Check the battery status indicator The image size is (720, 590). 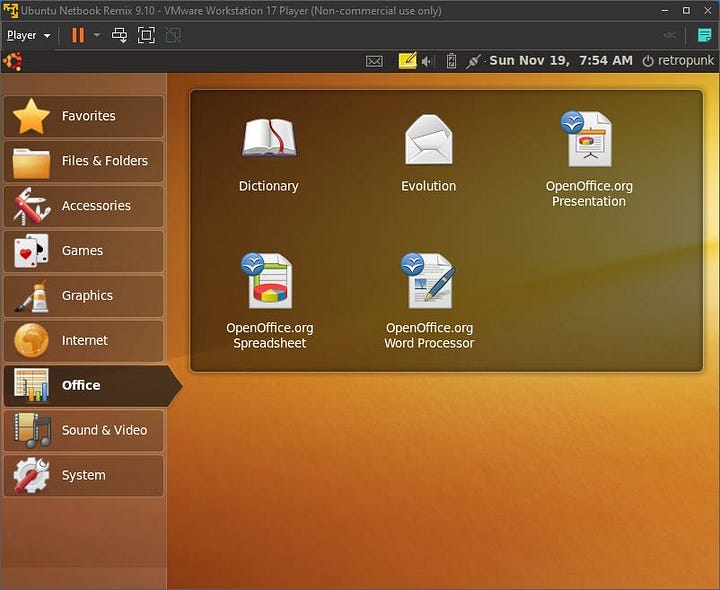451,61
